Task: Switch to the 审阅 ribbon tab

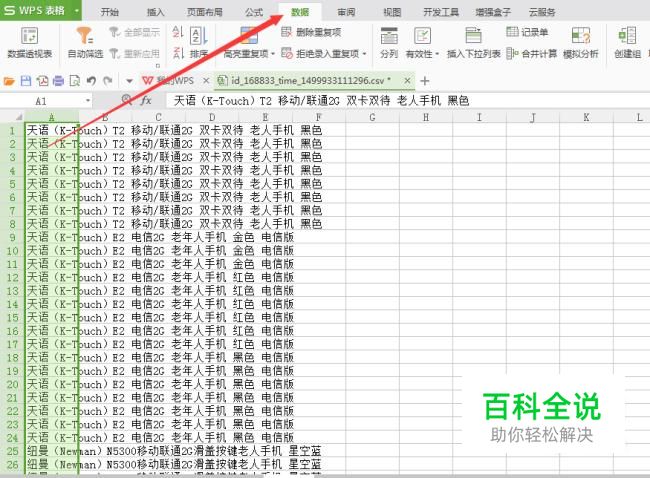Action: (x=346, y=12)
